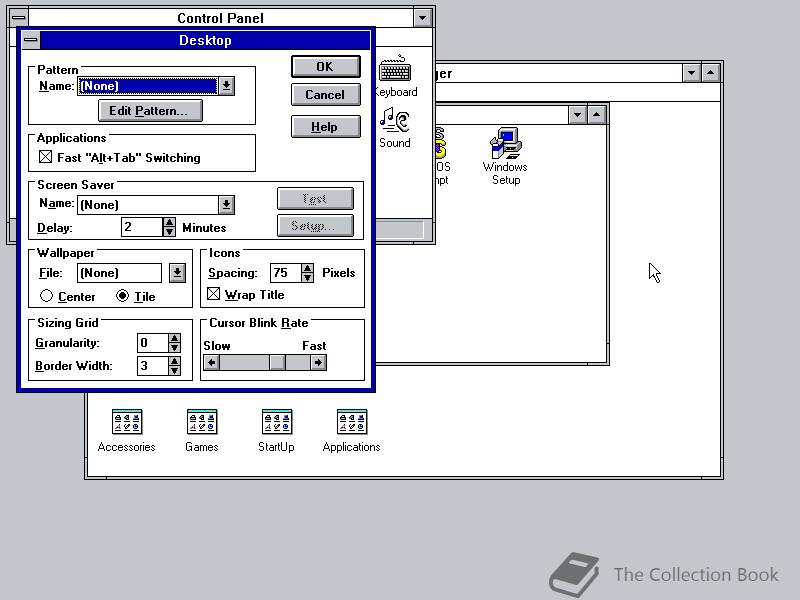Open the Games program group
This screenshot has width=800, height=600.
(x=202, y=431)
